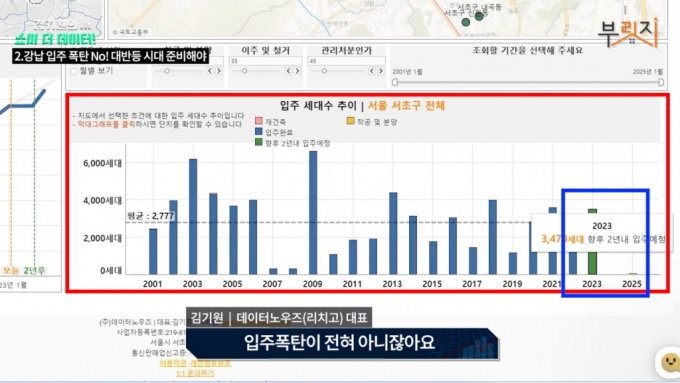Click the tiny yellow 2025 bar

633,274
